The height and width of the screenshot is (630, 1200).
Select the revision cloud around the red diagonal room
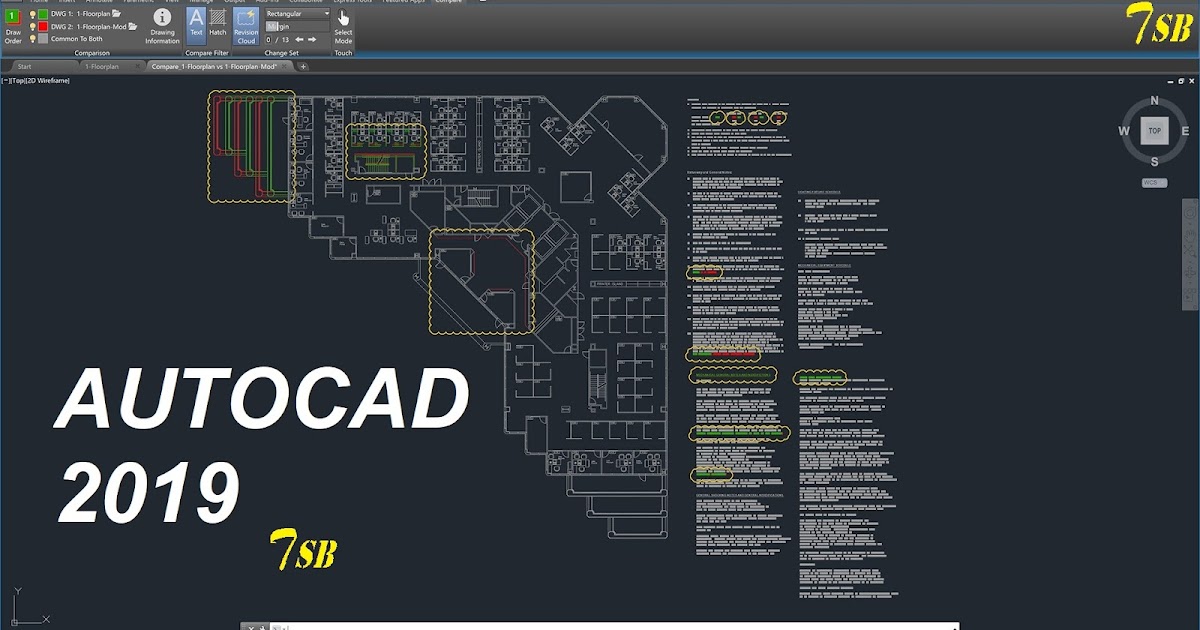482,281
